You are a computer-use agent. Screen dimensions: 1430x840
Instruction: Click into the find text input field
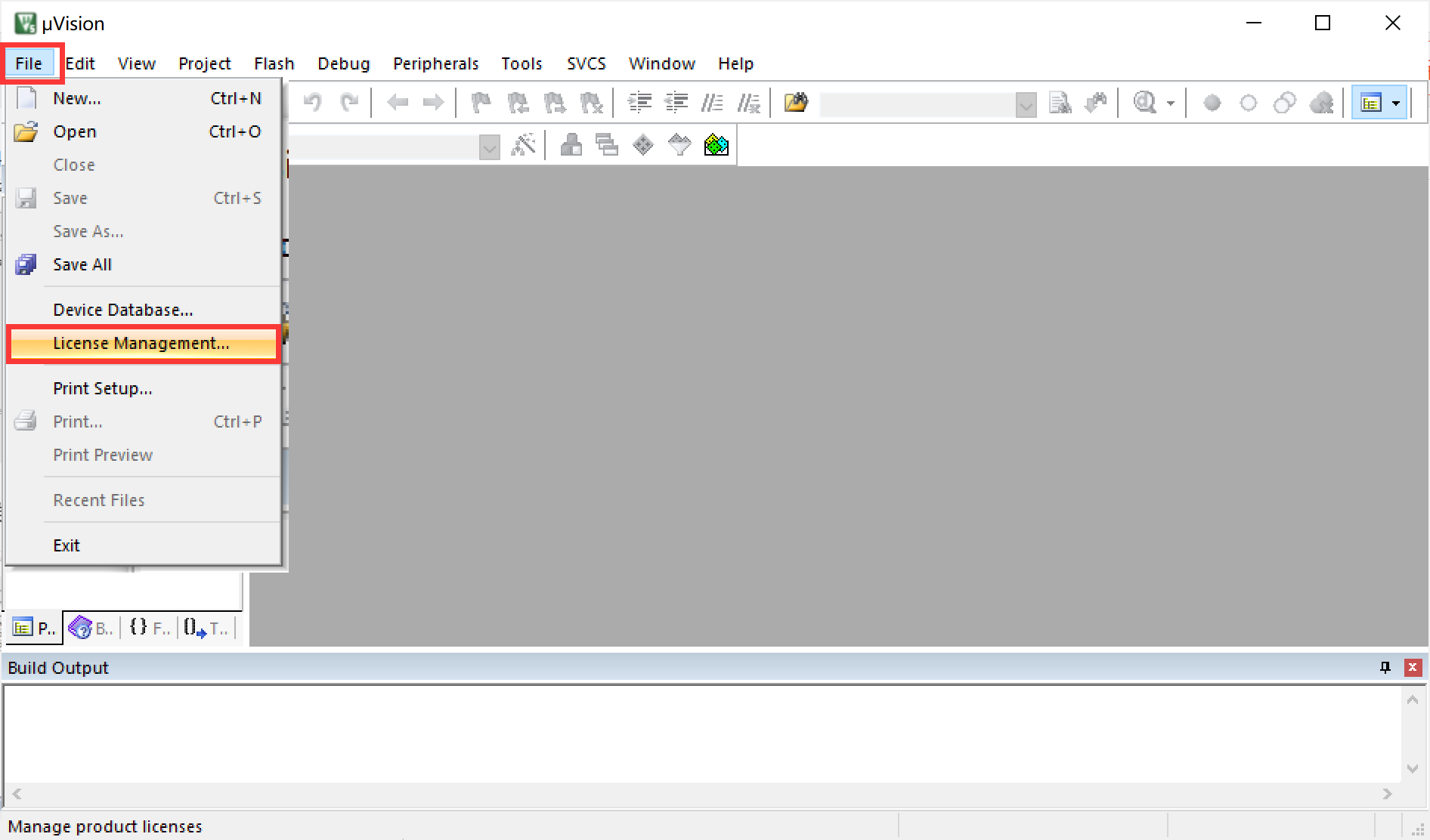point(918,104)
